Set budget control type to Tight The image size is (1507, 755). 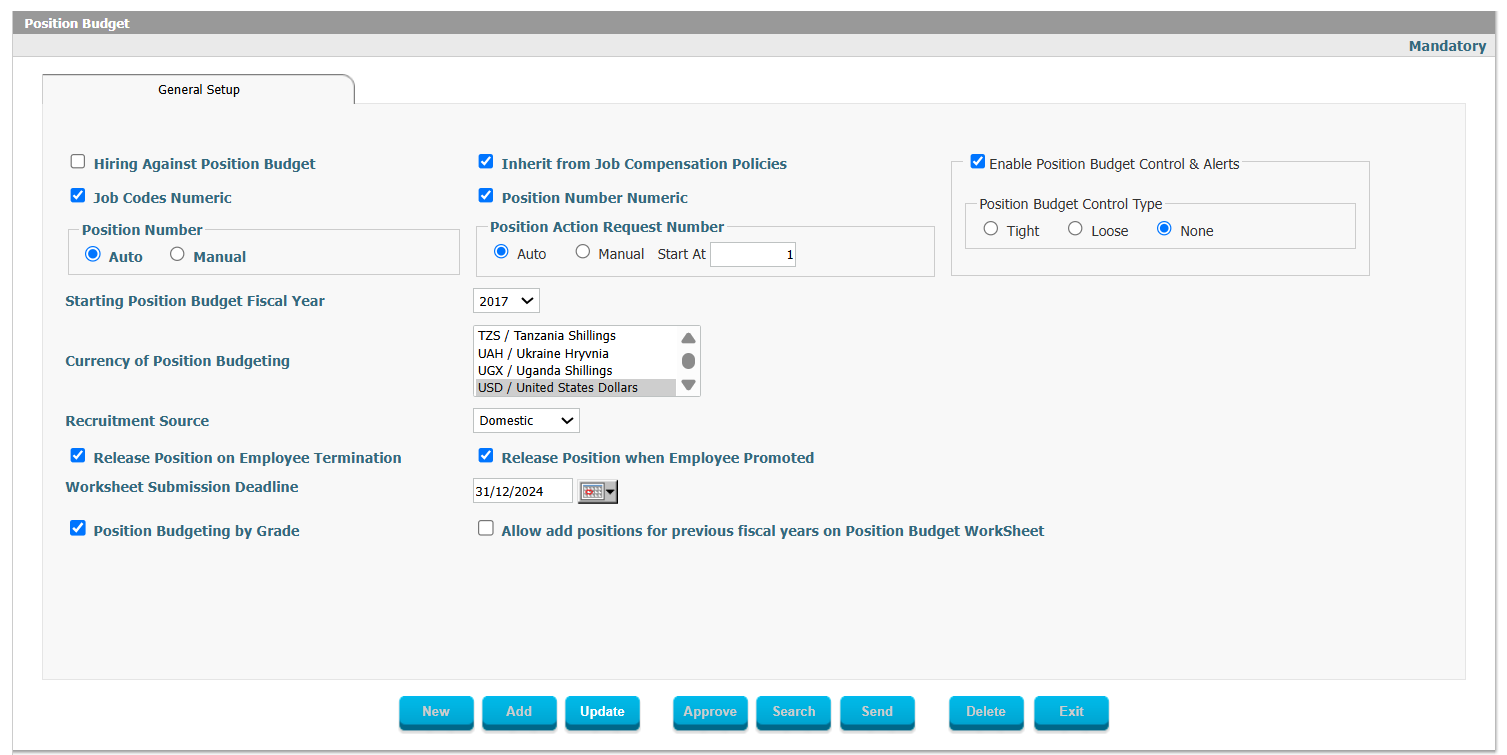991,229
